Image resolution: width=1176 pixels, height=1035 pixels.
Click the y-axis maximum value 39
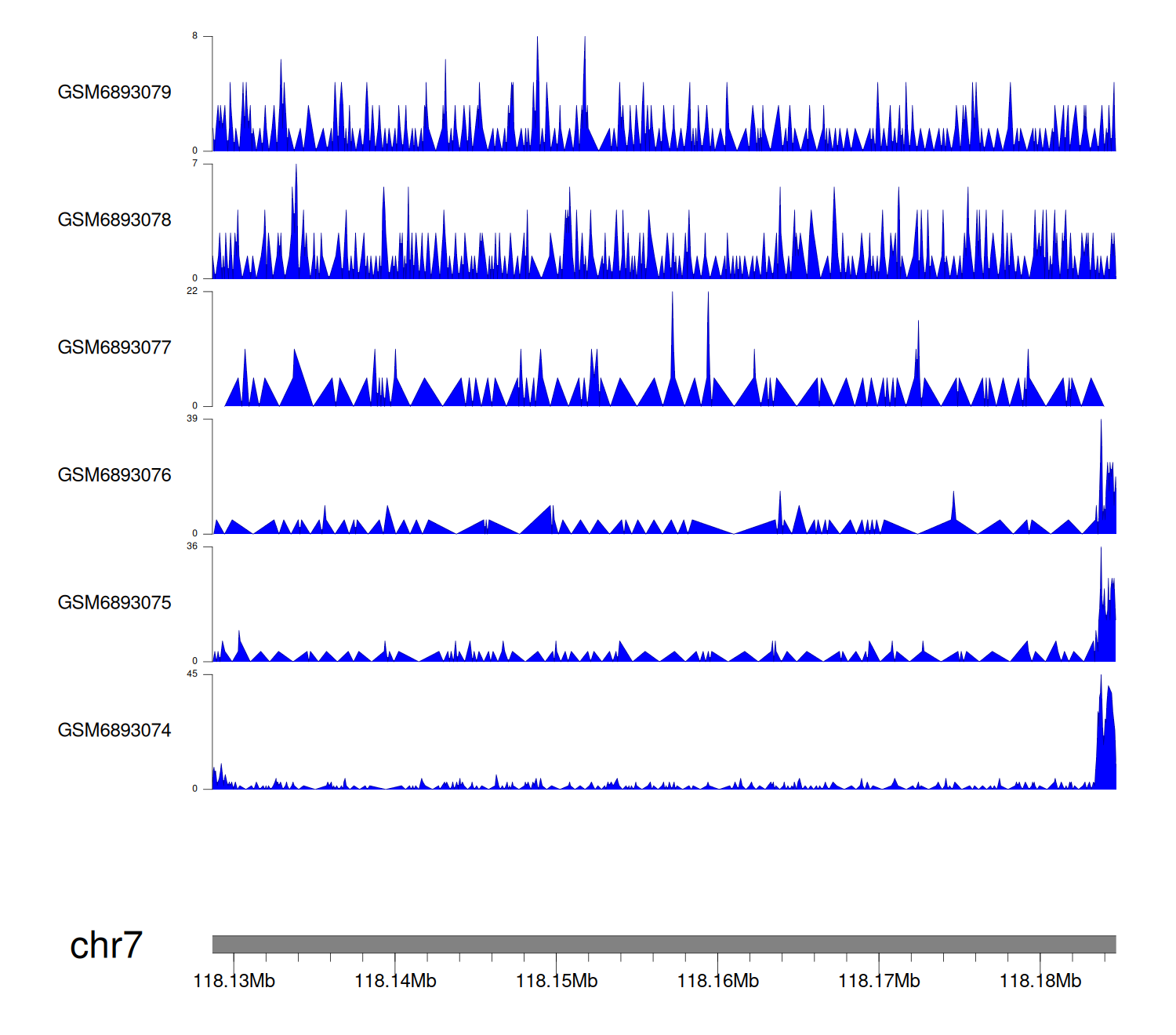[x=192, y=419]
